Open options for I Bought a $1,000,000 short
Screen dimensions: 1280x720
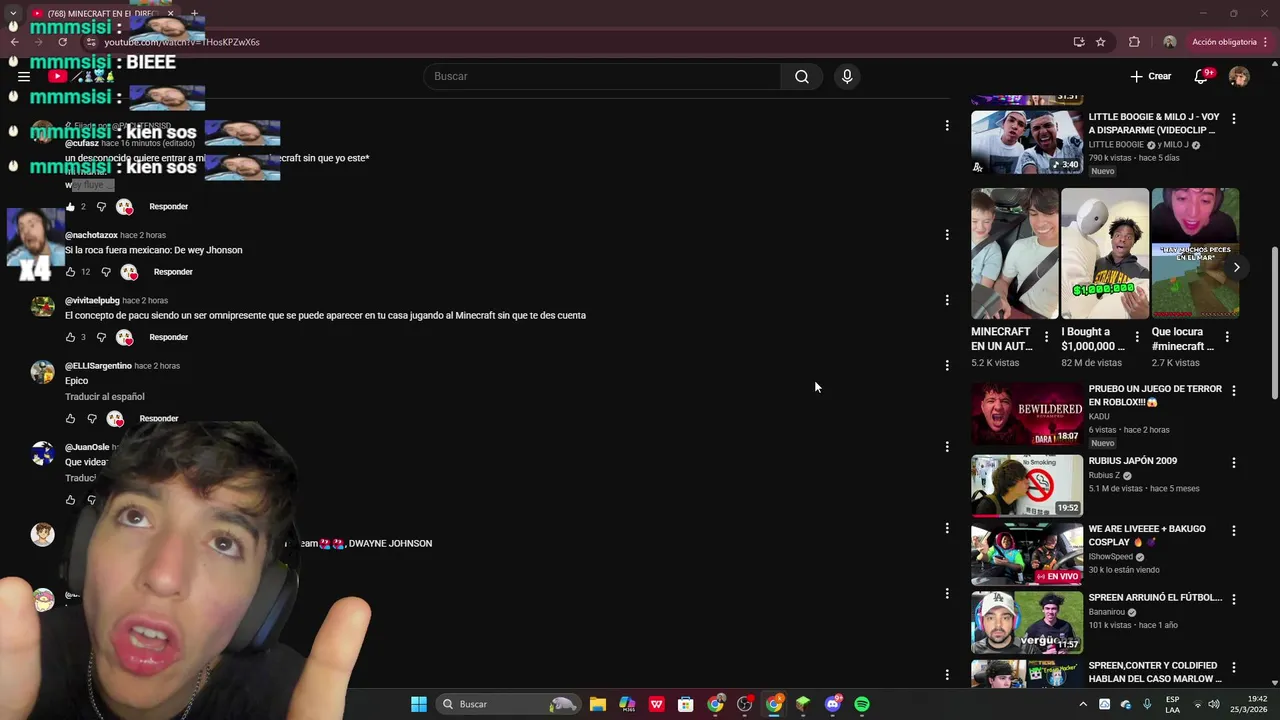tap(1137, 337)
